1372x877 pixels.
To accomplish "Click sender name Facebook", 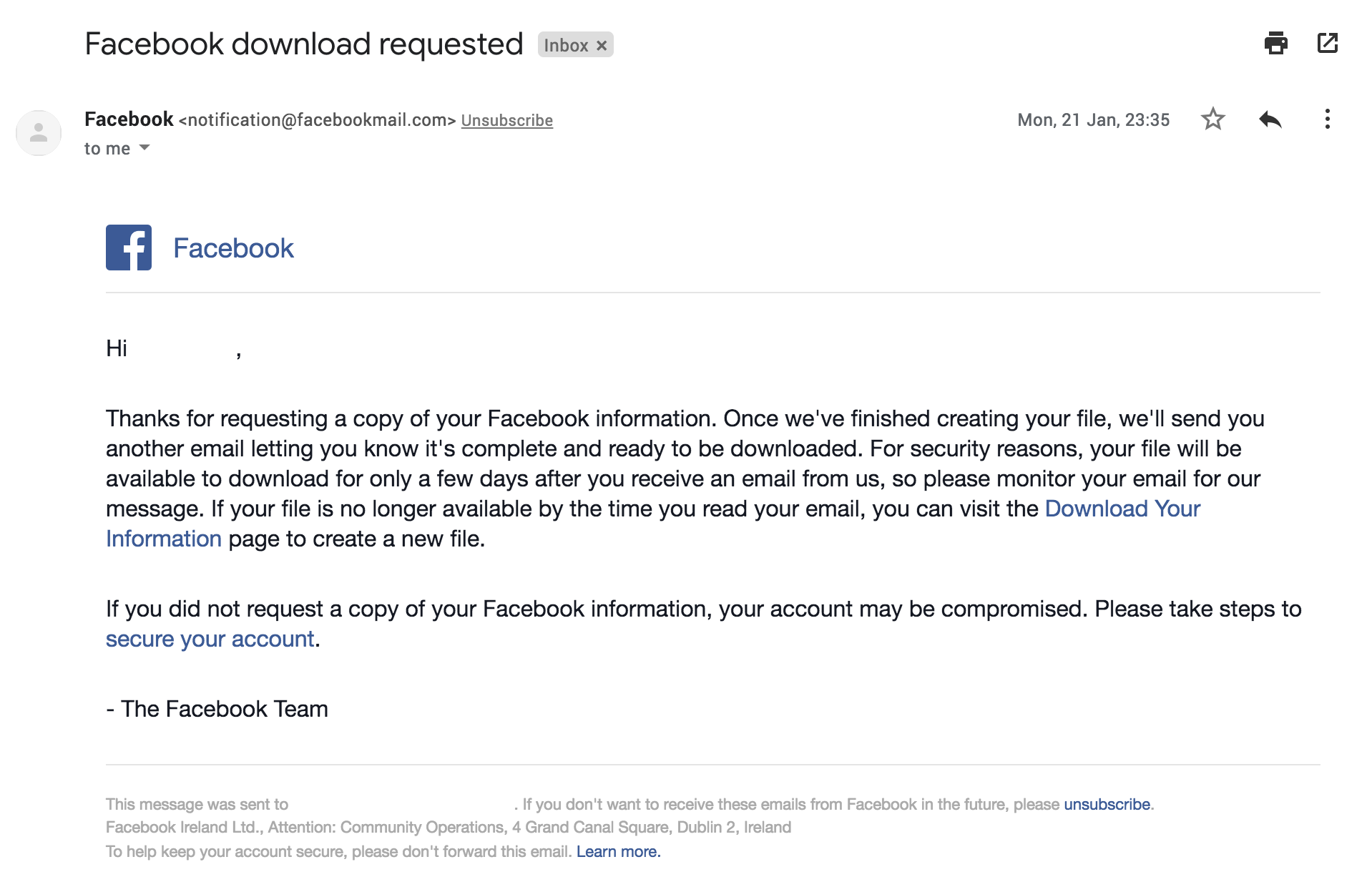I will (x=129, y=119).
